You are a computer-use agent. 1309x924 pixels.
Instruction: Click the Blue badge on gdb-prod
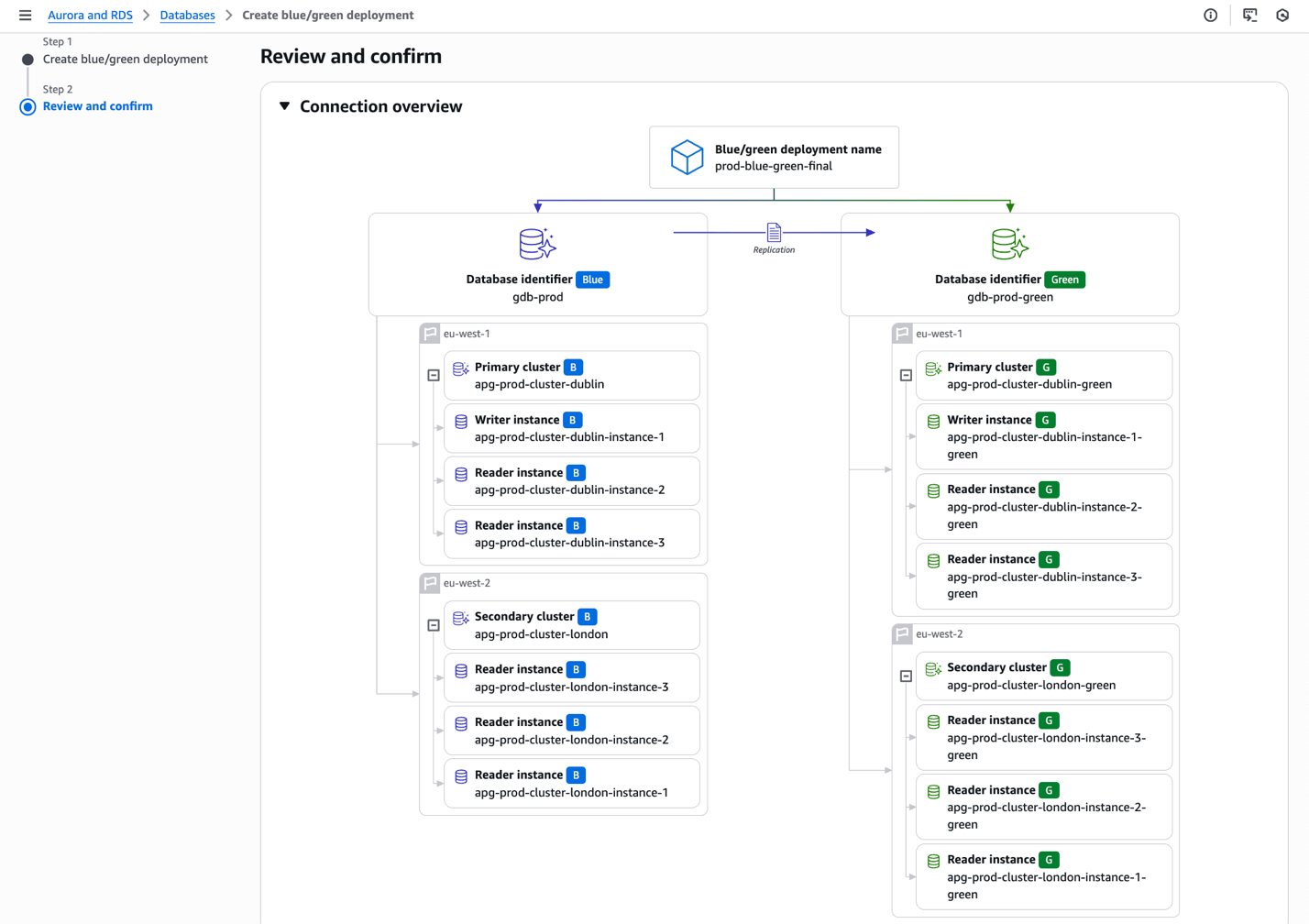click(592, 280)
